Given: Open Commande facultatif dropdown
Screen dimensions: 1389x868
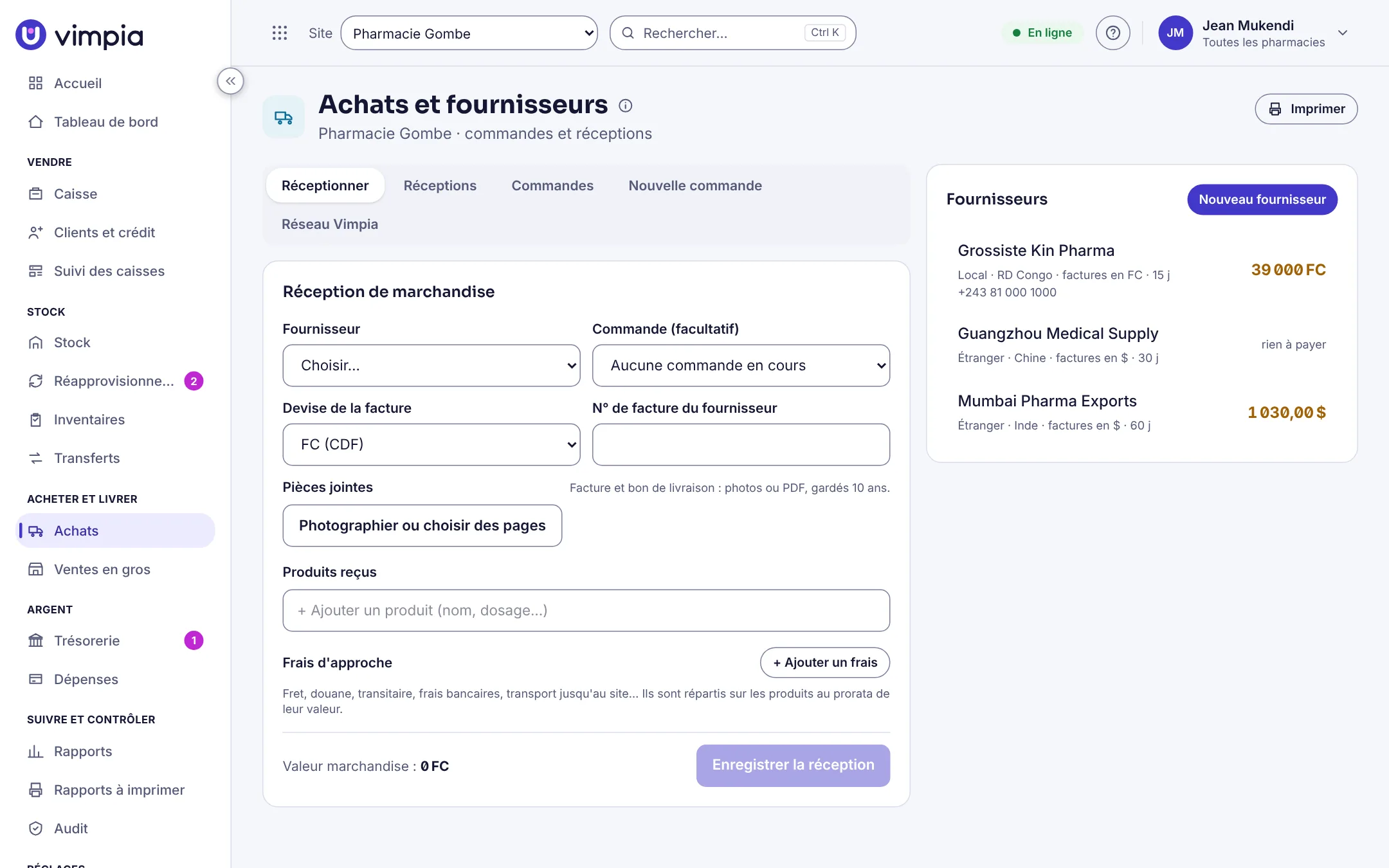Looking at the screenshot, I should pyautogui.click(x=741, y=365).
